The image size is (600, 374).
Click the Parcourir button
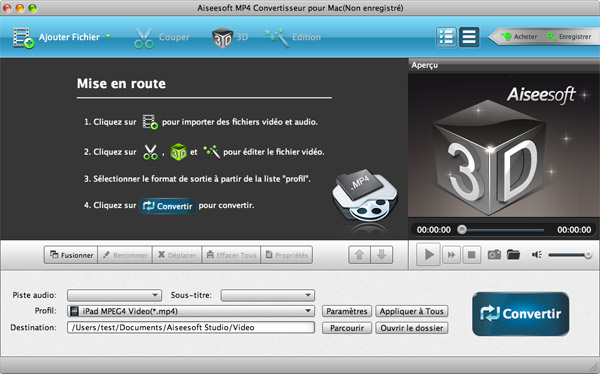(x=347, y=328)
